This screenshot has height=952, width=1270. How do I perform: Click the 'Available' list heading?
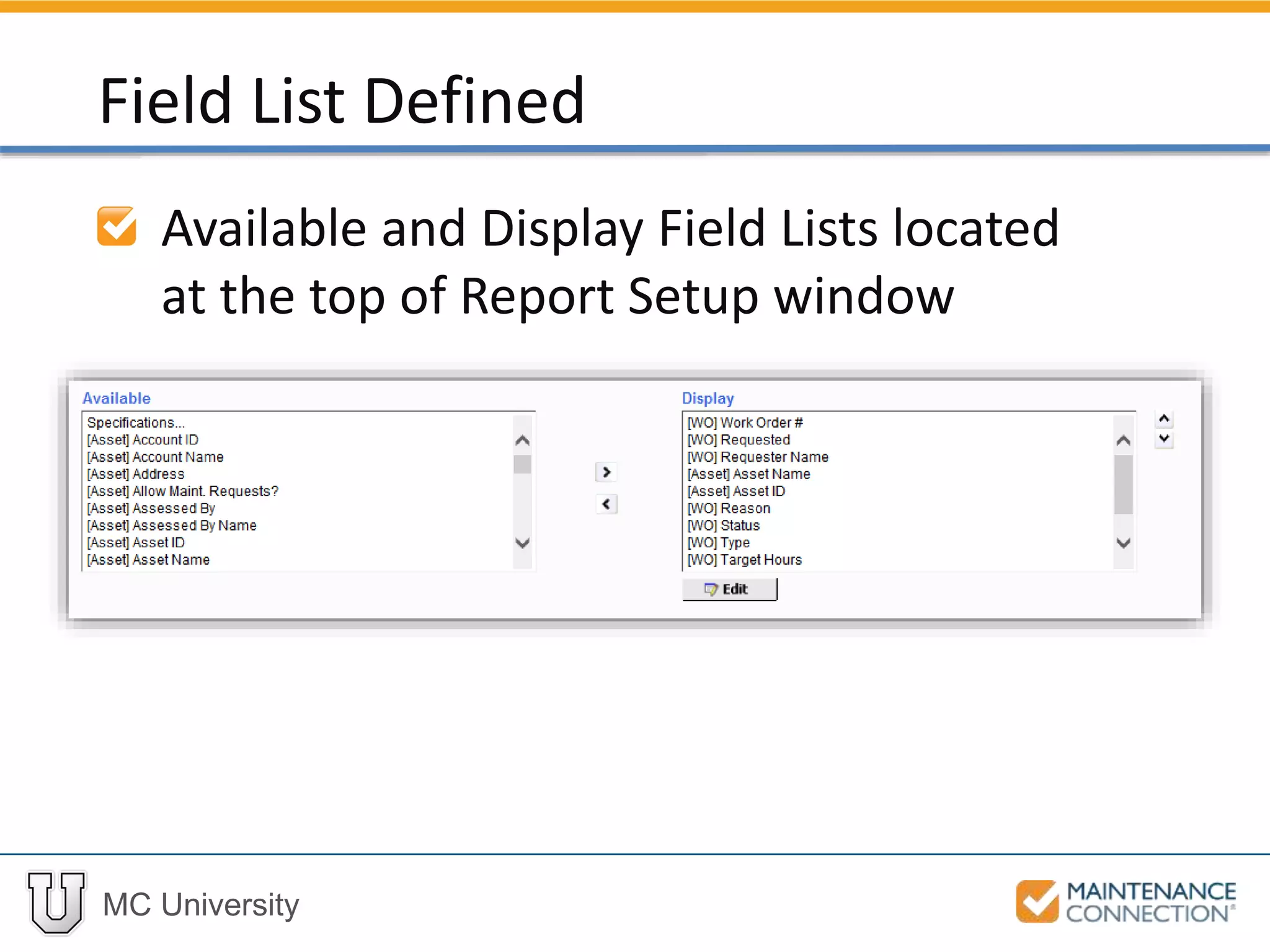[117, 399]
